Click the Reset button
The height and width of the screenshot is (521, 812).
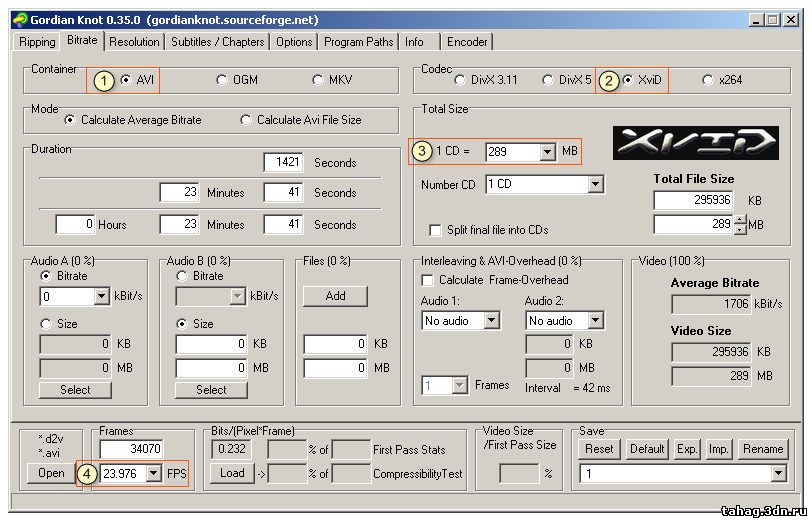599,449
